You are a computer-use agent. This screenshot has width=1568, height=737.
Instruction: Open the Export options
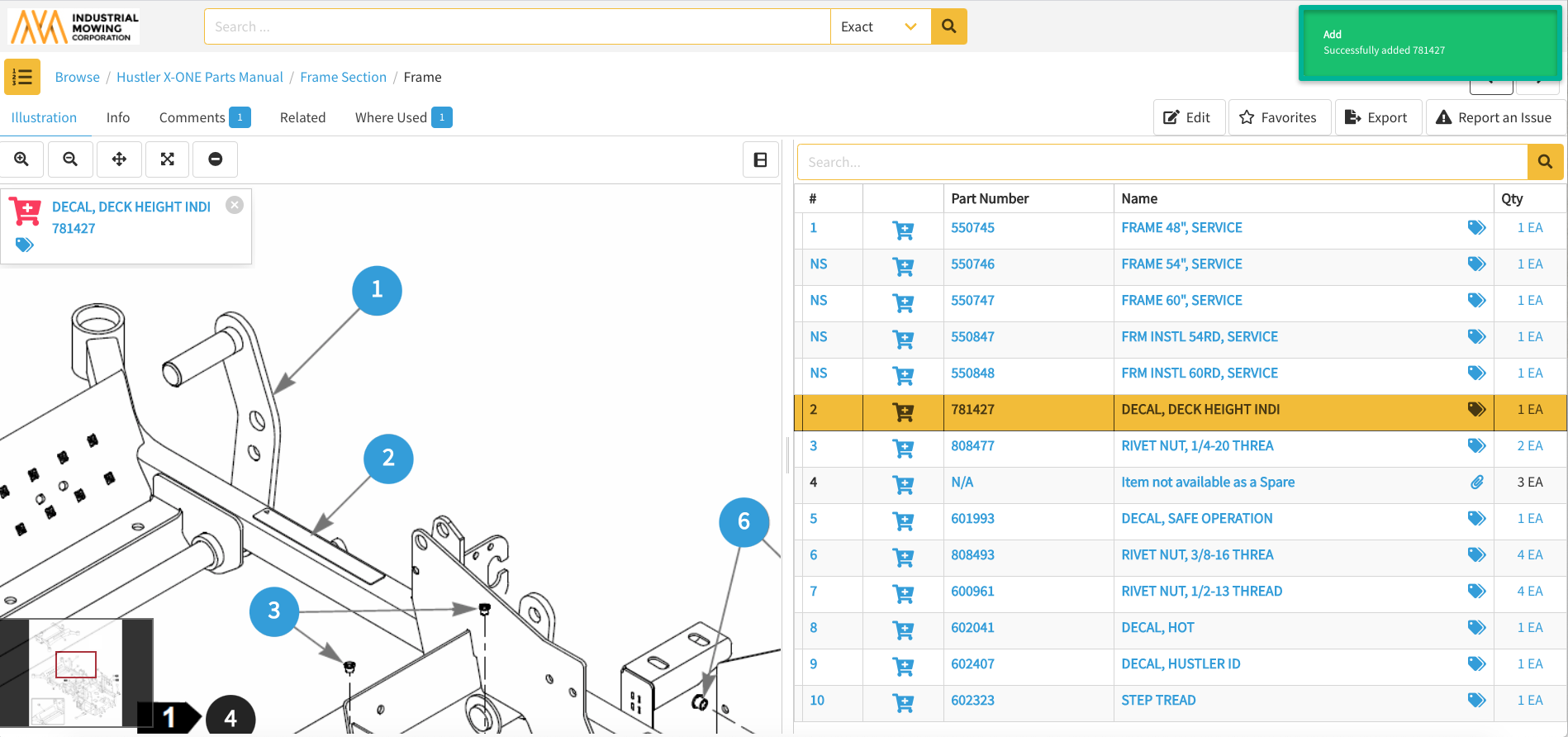pos(1377,117)
